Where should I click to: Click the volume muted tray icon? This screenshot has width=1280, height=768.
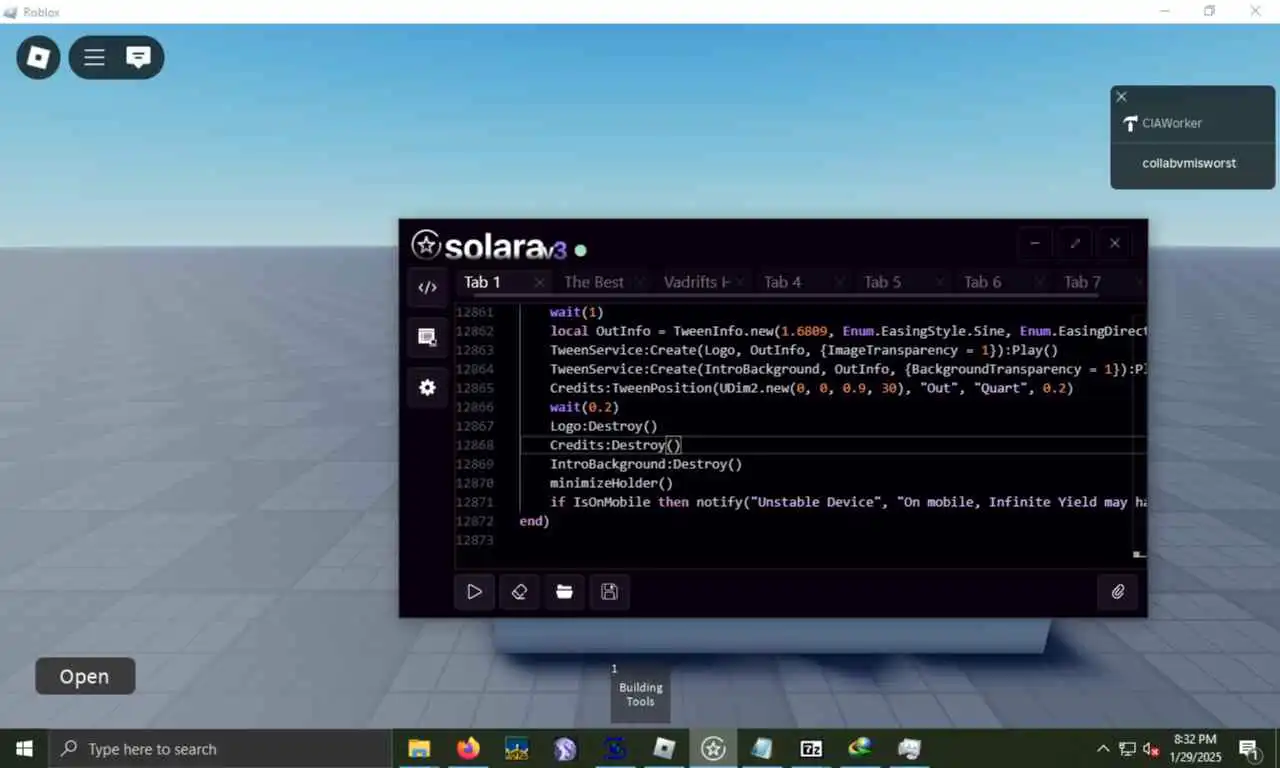point(1151,749)
